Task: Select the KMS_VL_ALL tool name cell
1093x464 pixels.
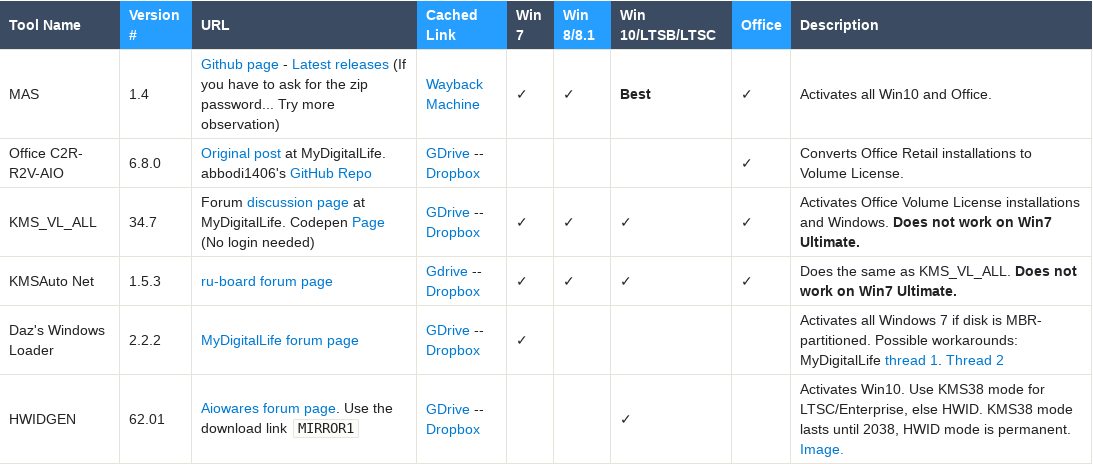Action: click(60, 222)
